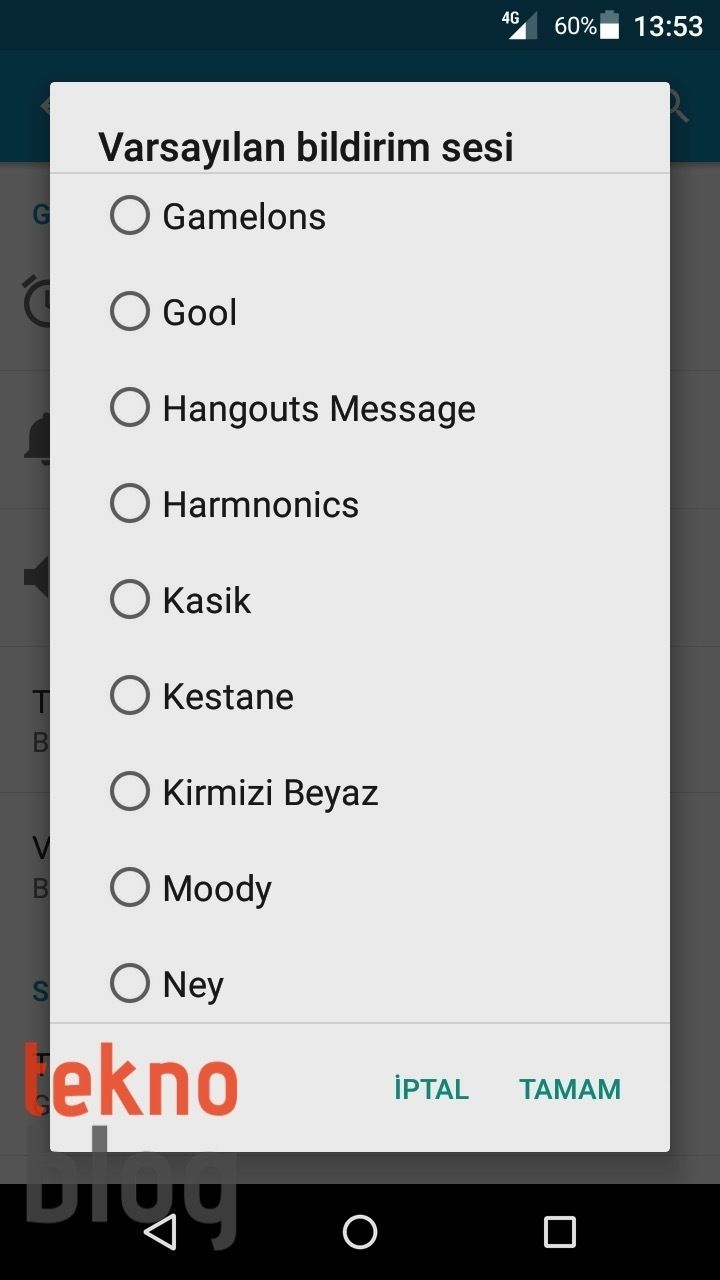
Task: Select the Gamelons radio button
Action: [x=130, y=216]
